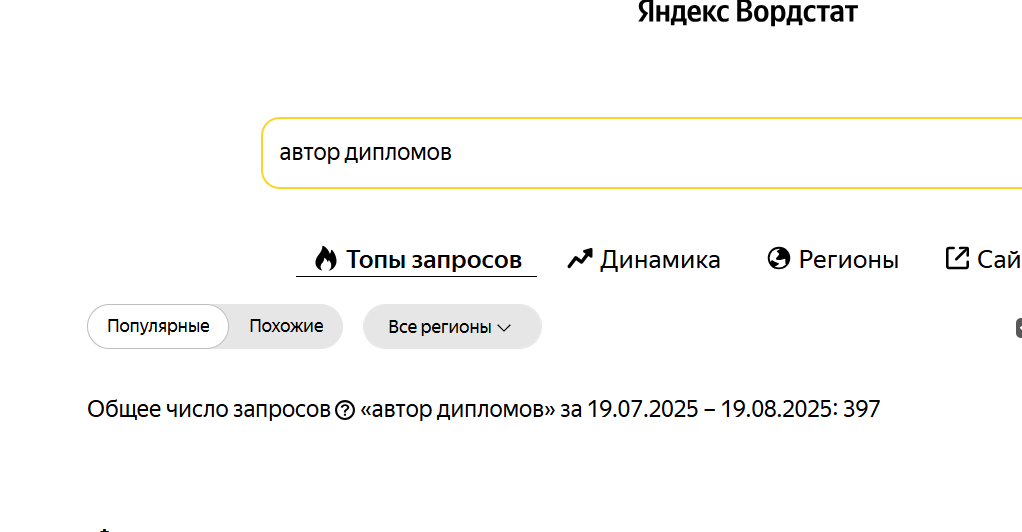Click the dark partially visible button at right edge
Screen dimensions: 1022x532
pyautogui.click(x=1019, y=328)
